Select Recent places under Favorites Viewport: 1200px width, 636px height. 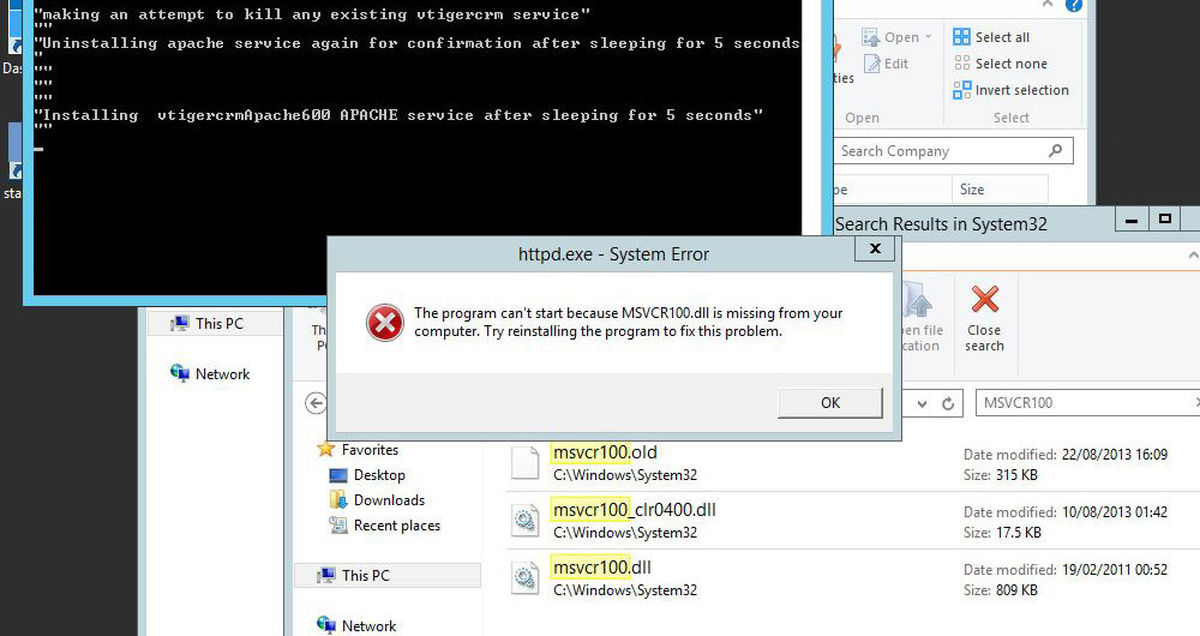[x=397, y=525]
